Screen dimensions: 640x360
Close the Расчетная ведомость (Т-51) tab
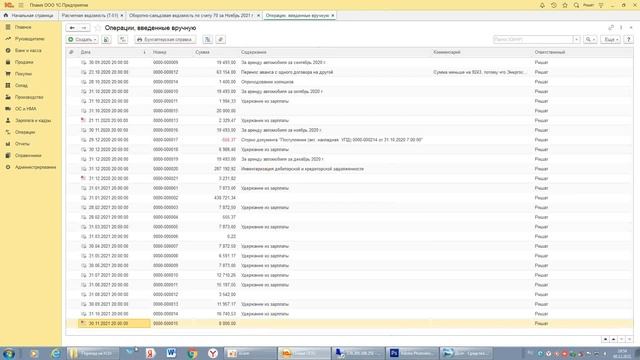122,16
